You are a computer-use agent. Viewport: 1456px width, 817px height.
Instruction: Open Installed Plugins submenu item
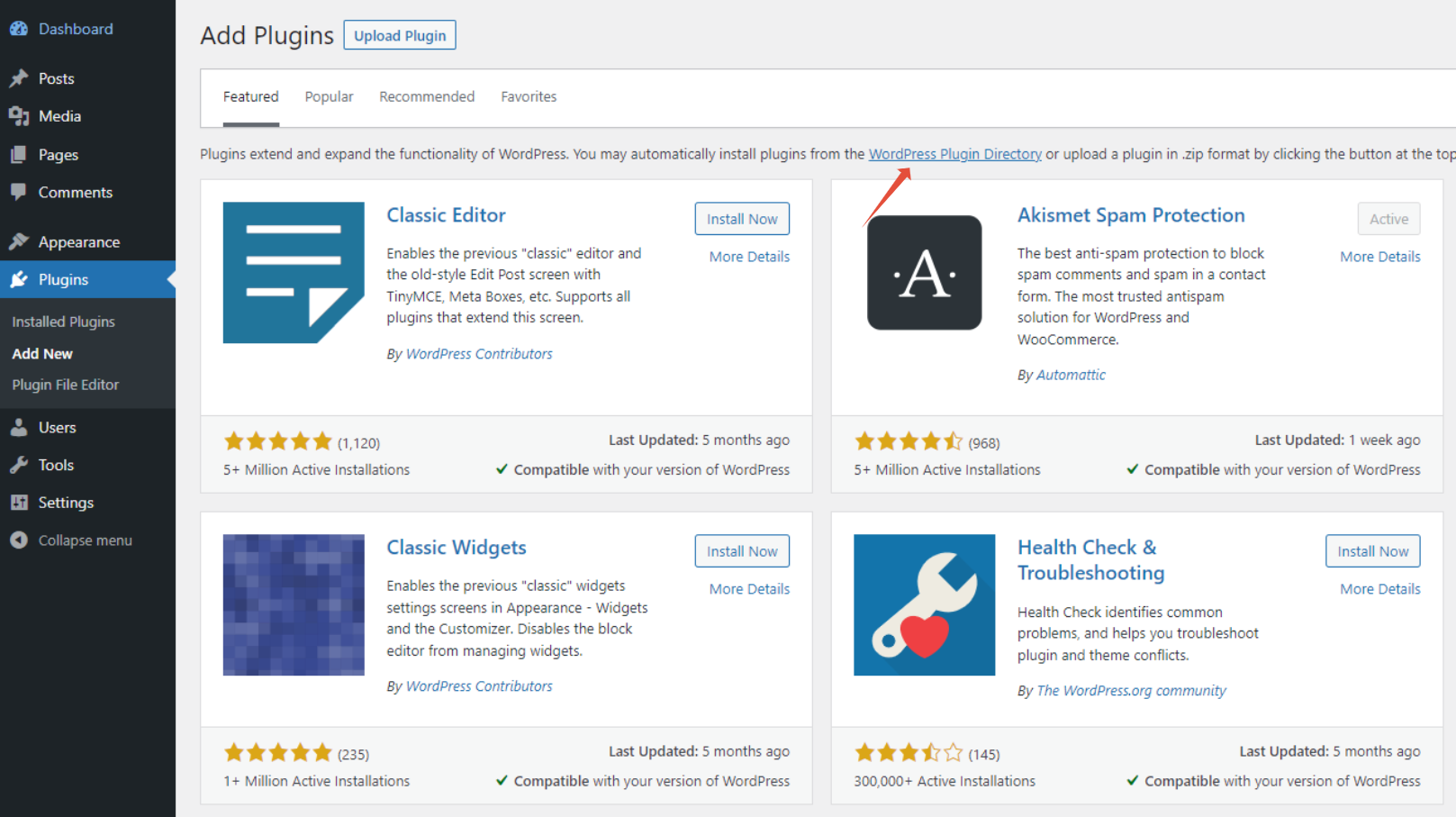(63, 322)
